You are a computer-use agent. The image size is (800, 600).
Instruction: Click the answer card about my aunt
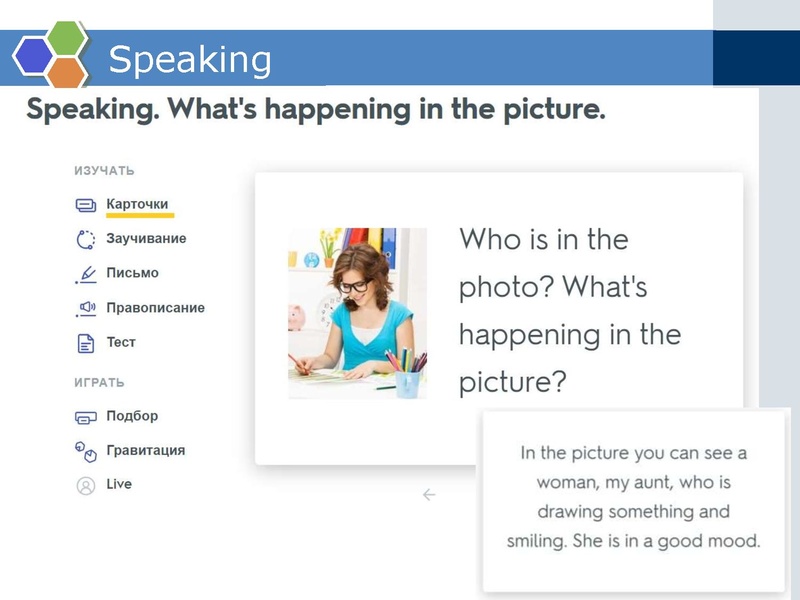coord(634,498)
